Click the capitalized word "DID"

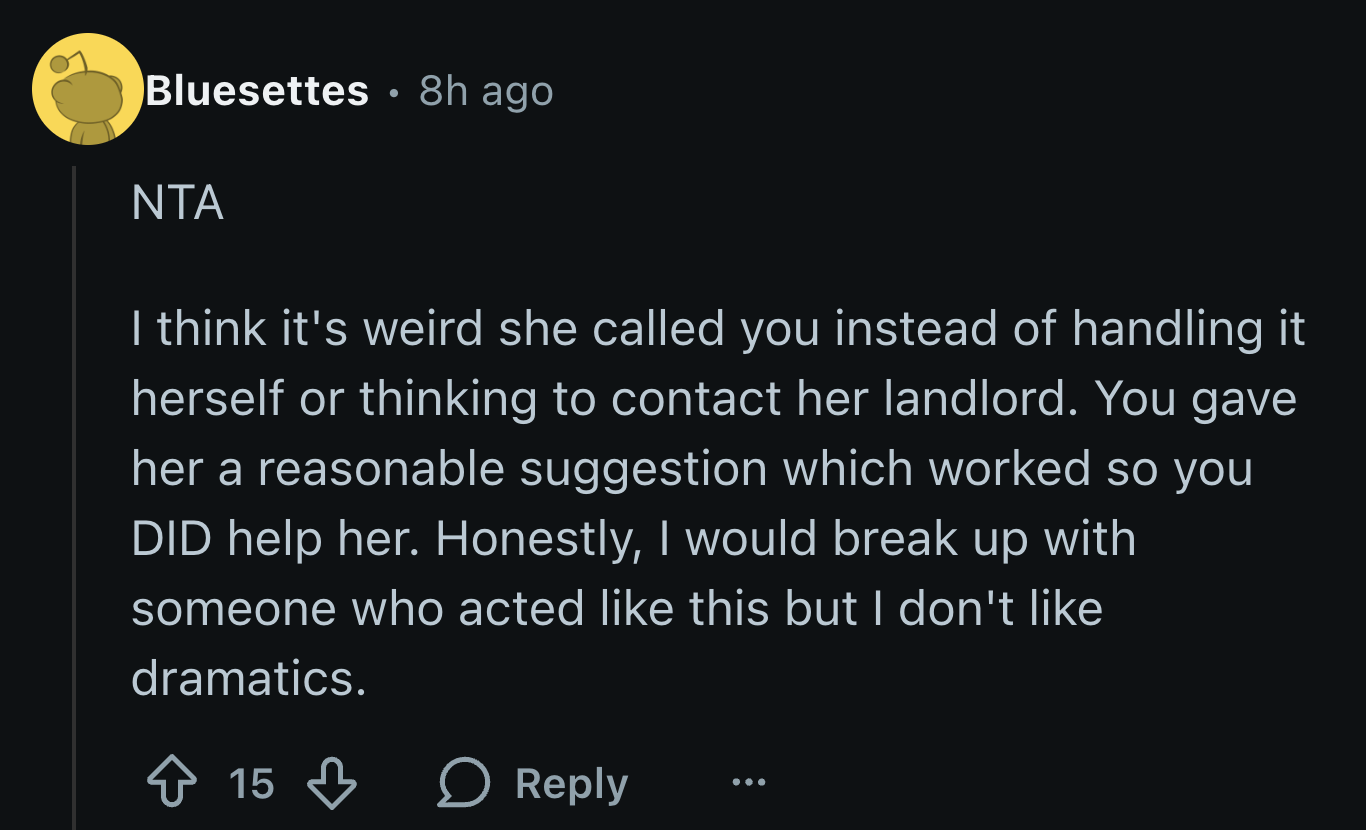171,539
